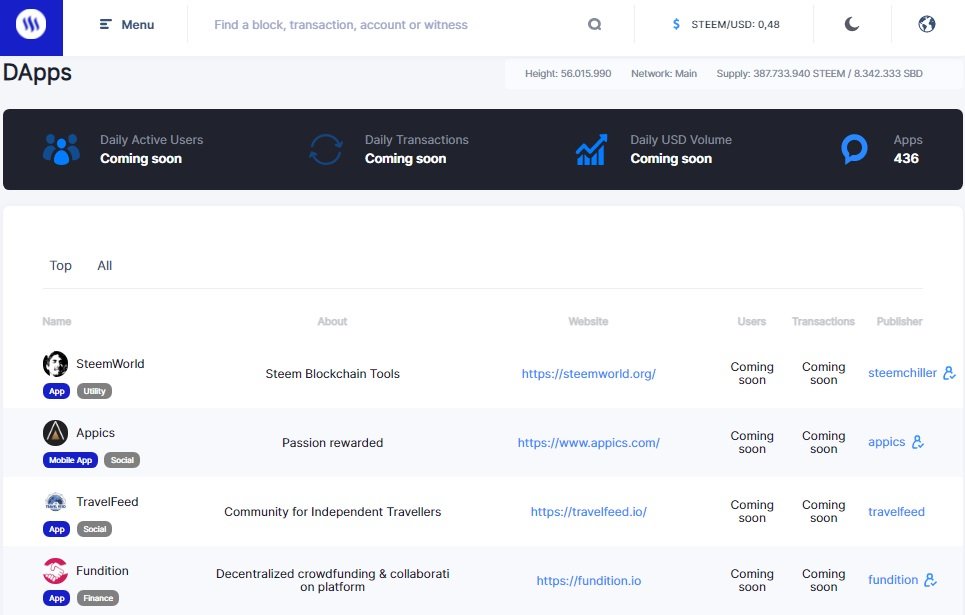Open fundition publisher profile
Viewport: 965px width, 615px height.
893,580
